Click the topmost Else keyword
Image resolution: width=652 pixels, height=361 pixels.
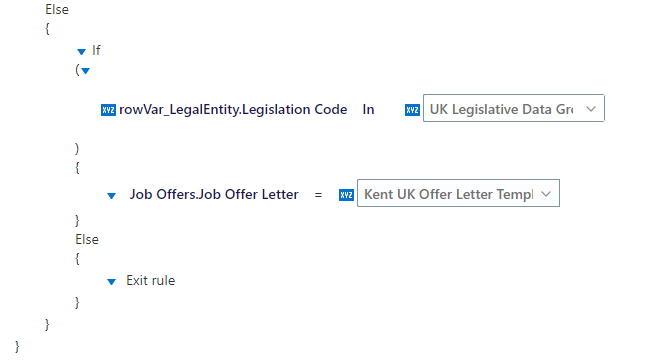(57, 10)
